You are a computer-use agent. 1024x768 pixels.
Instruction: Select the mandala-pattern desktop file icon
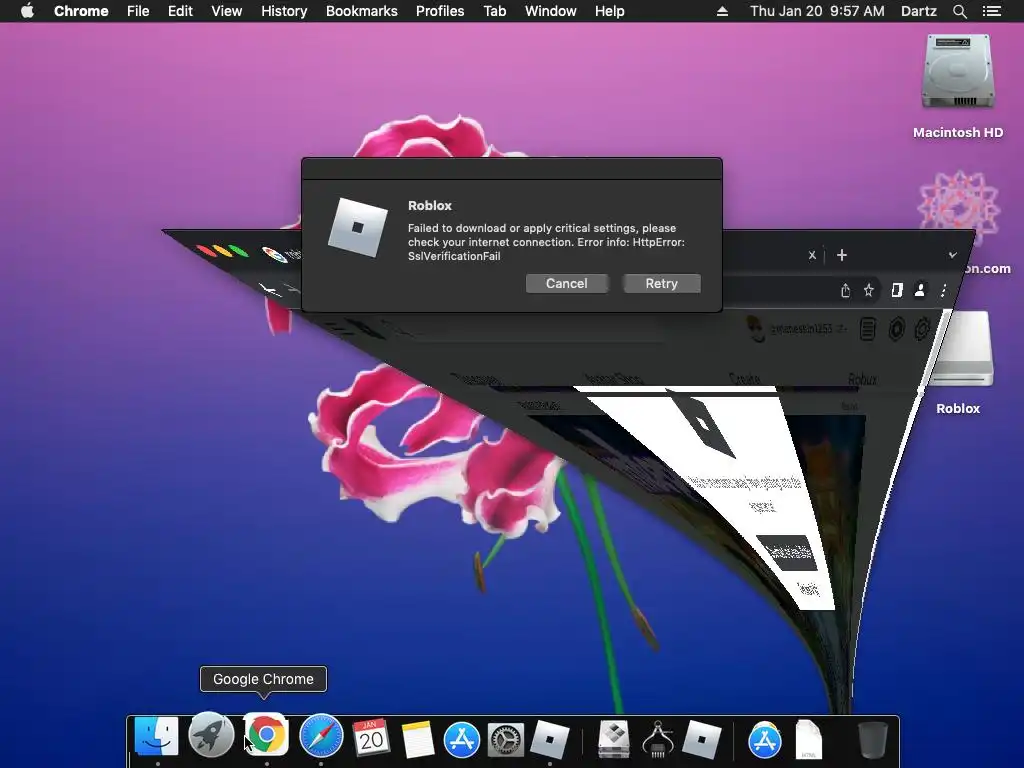[x=958, y=208]
